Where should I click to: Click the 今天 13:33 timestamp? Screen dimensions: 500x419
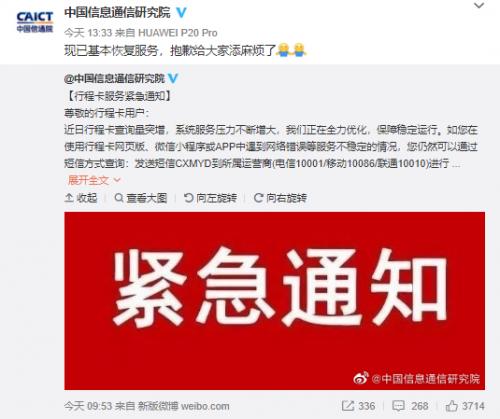pos(88,33)
